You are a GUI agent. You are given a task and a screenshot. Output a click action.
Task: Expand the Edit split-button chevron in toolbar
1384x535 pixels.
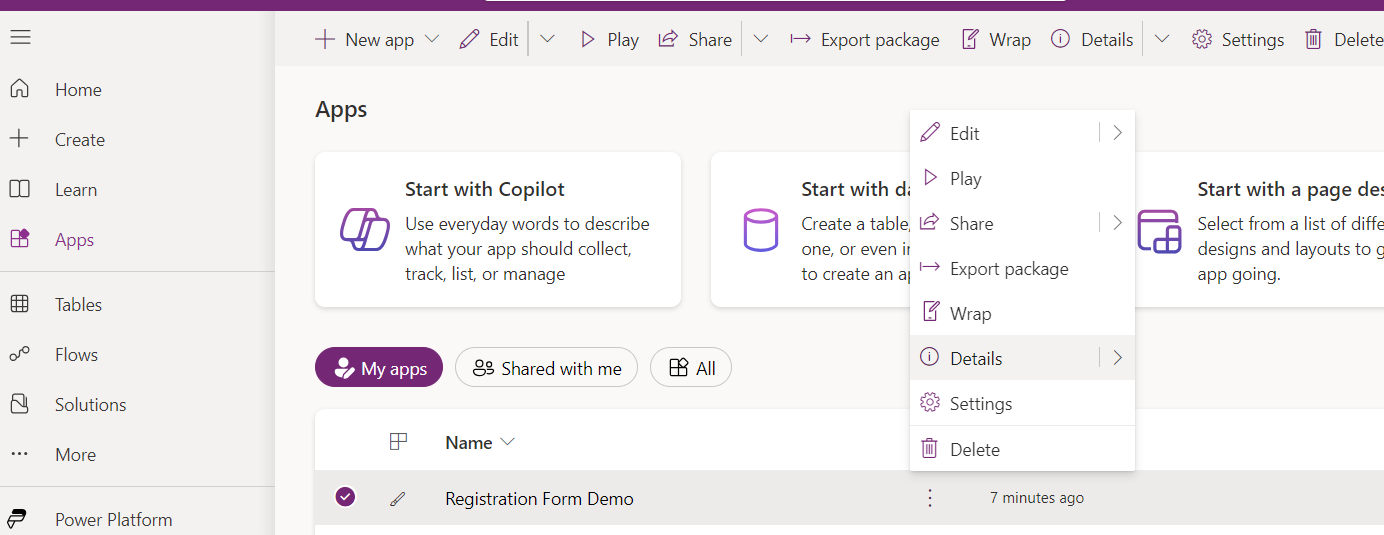coord(547,40)
